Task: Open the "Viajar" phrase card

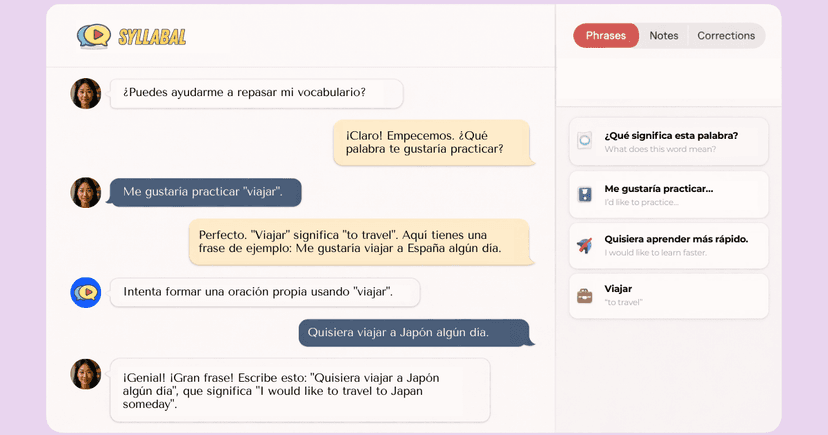Action: click(669, 296)
